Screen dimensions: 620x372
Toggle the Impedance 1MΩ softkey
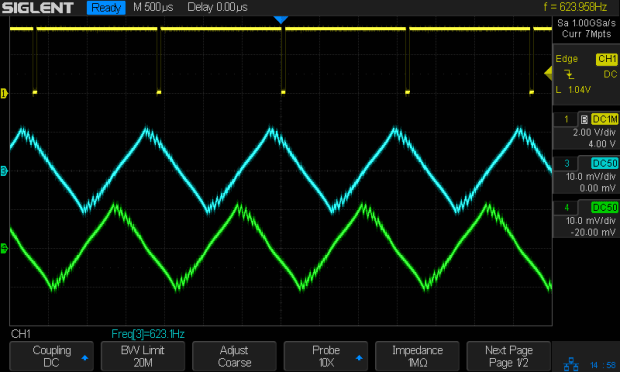coord(417,356)
